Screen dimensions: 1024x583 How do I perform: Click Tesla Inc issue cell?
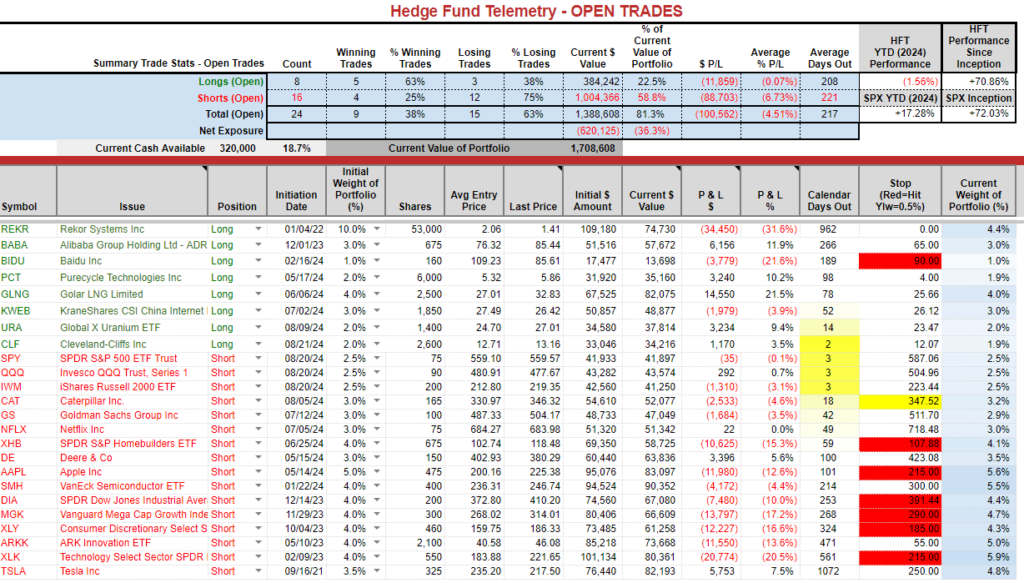[x=133, y=571]
